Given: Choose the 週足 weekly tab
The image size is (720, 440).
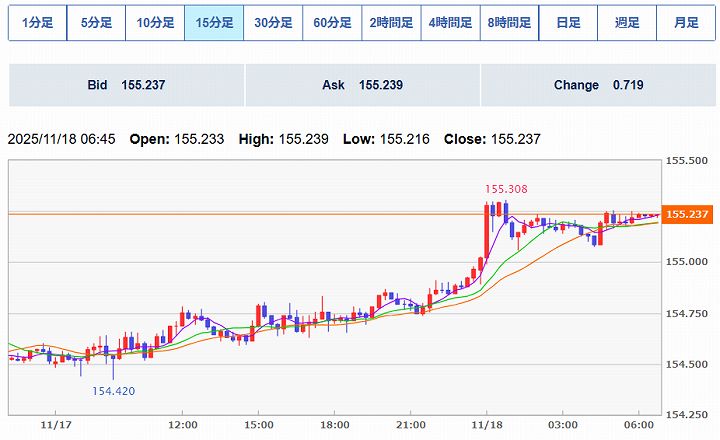Looking at the screenshot, I should [627, 23].
